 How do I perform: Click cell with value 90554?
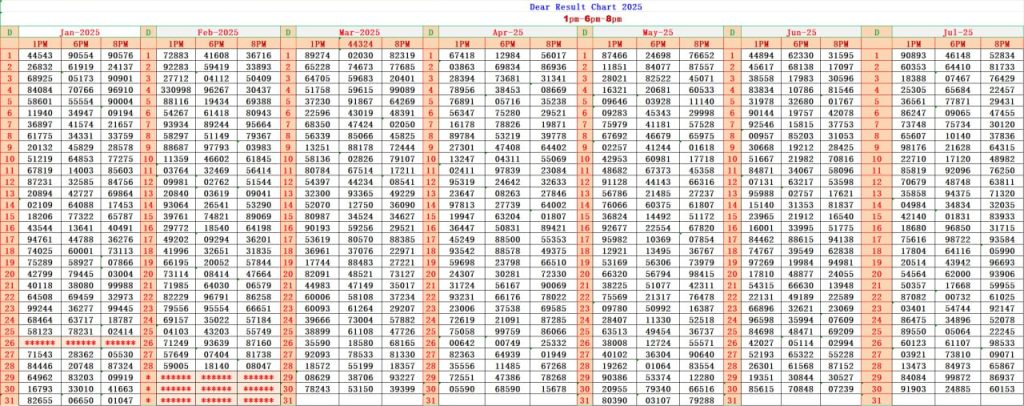pyautogui.click(x=81, y=55)
